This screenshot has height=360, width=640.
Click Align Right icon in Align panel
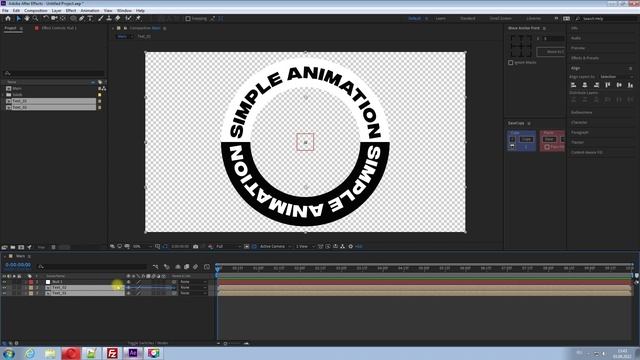click(596, 85)
